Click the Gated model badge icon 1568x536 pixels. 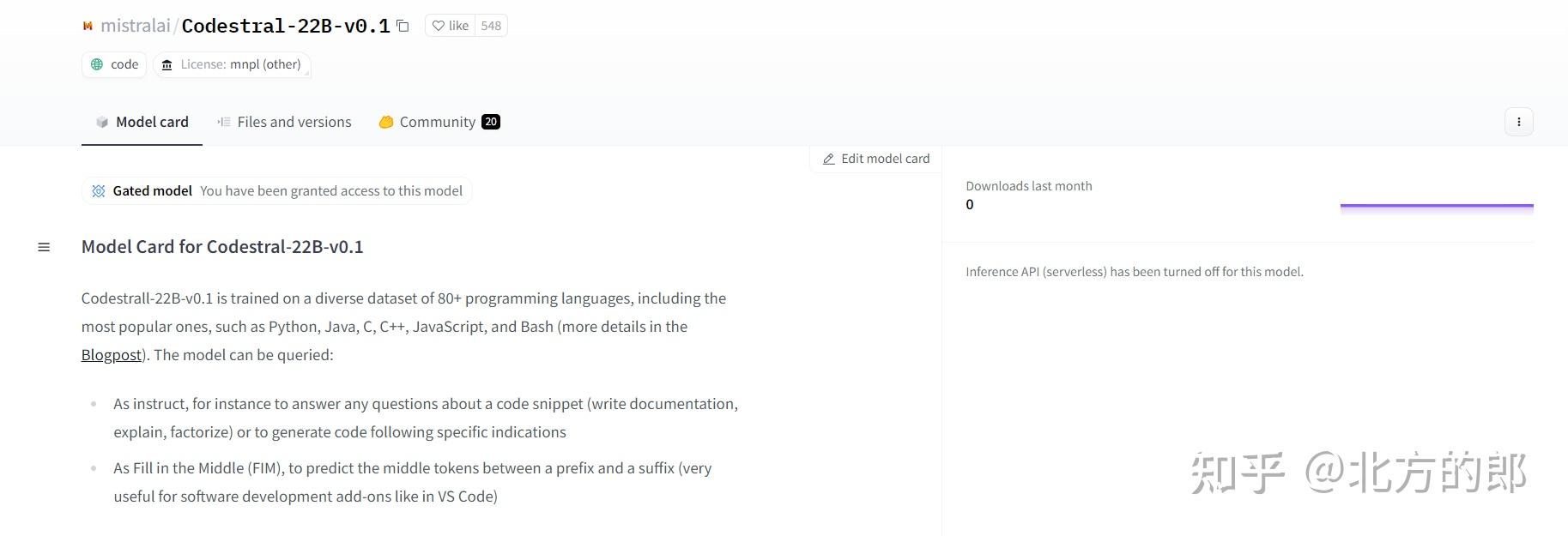99,190
